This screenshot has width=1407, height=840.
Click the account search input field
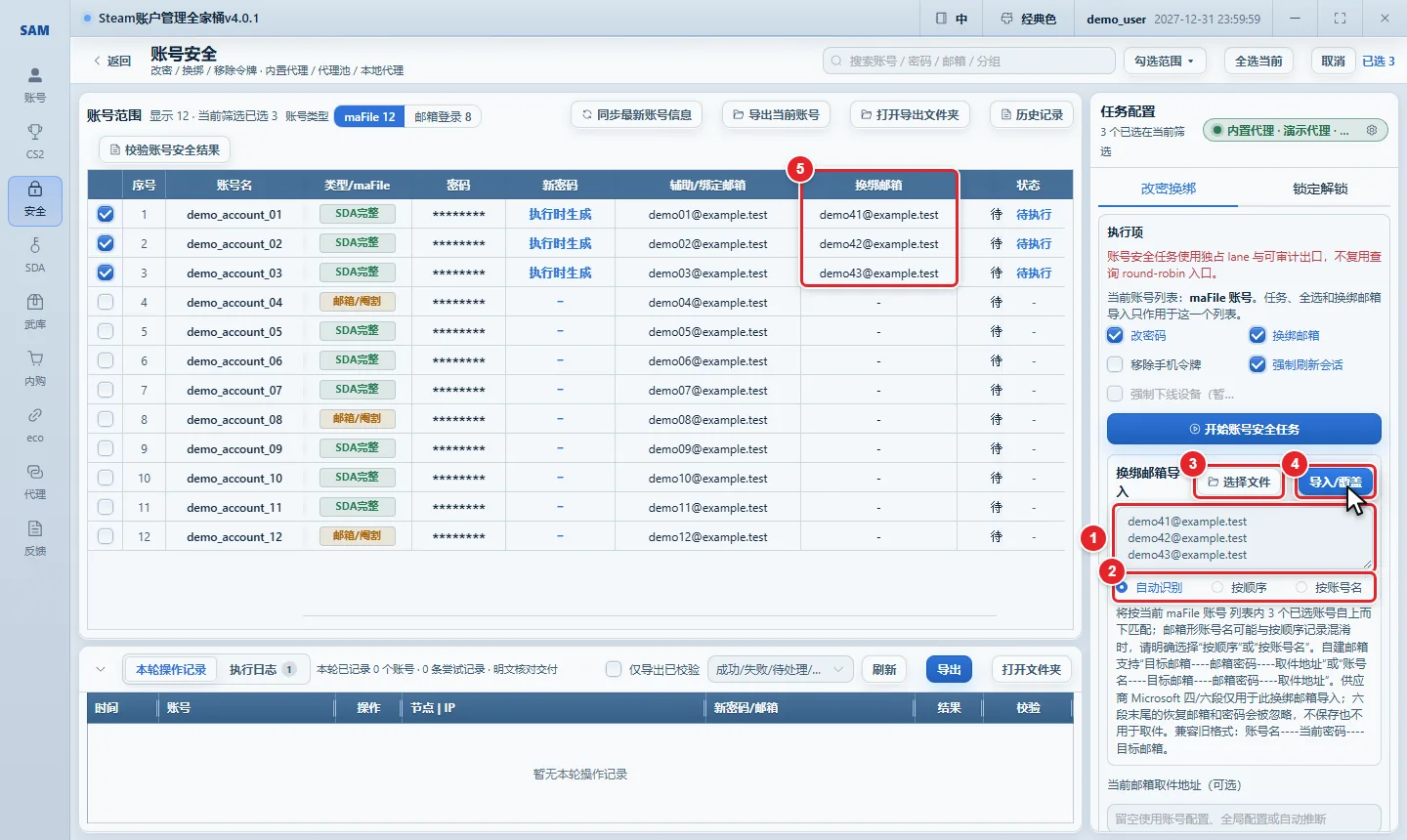pos(969,61)
